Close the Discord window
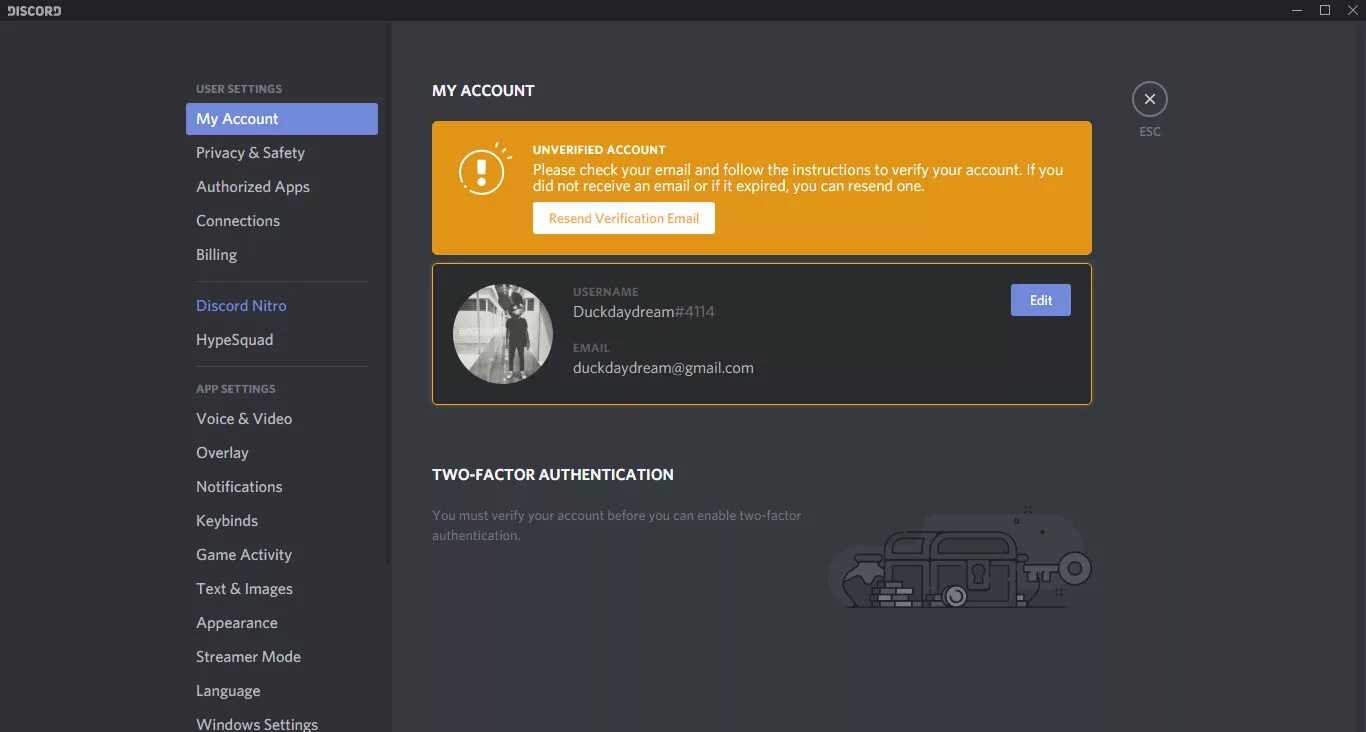Image resolution: width=1366 pixels, height=732 pixels. [1353, 11]
